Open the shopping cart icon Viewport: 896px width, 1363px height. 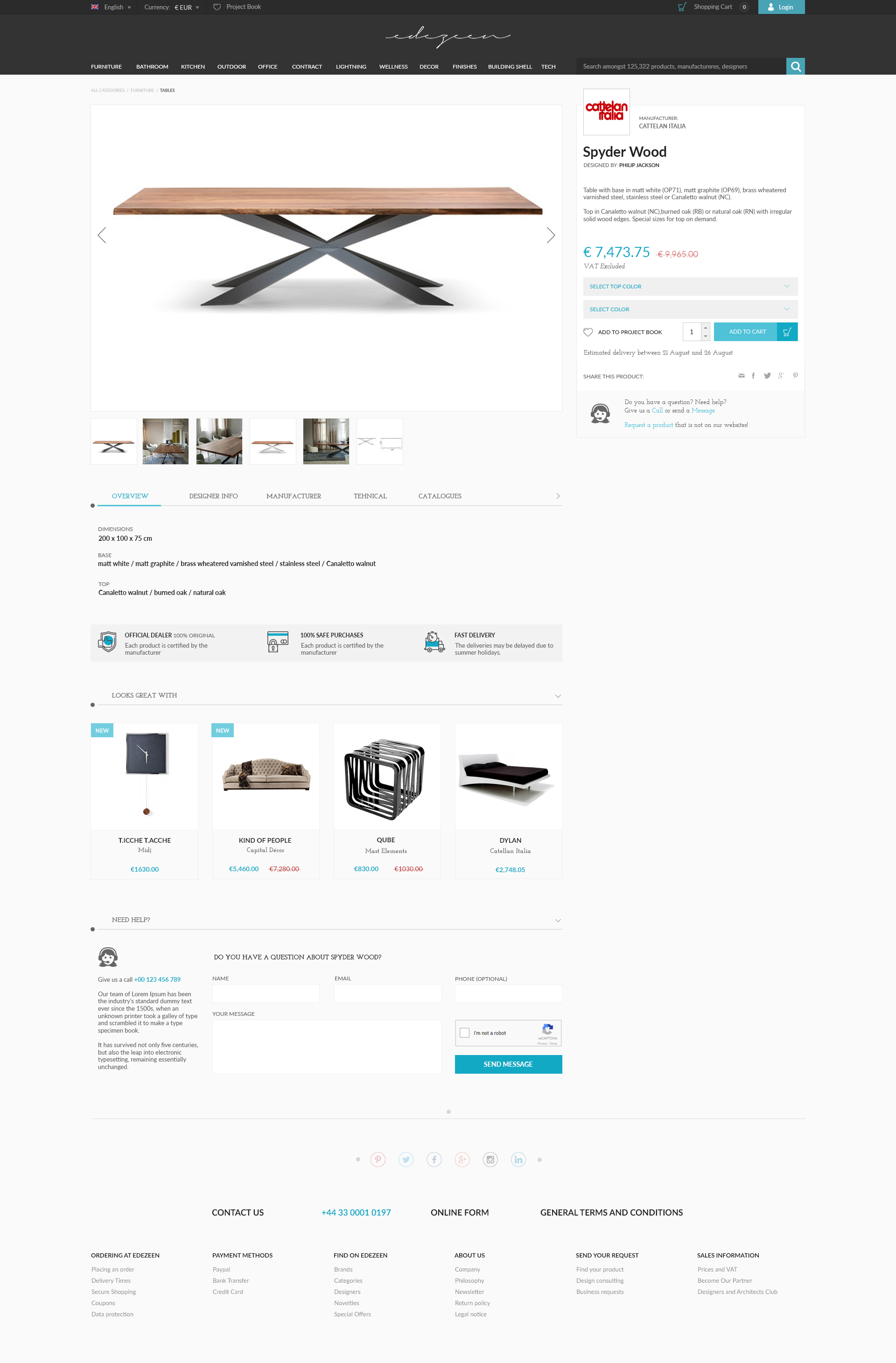pos(682,7)
